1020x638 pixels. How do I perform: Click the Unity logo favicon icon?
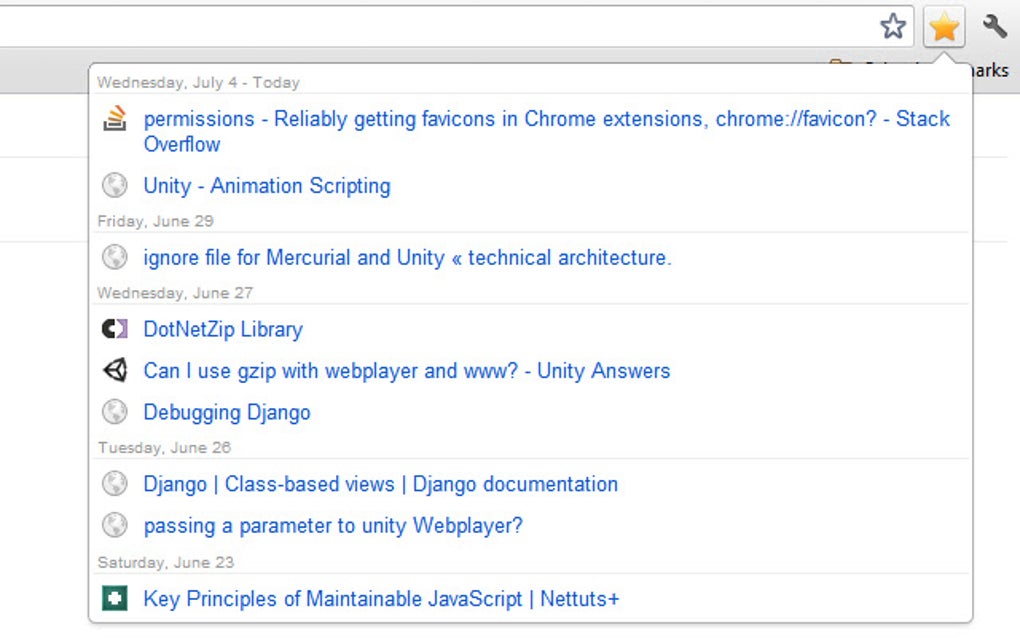point(115,371)
